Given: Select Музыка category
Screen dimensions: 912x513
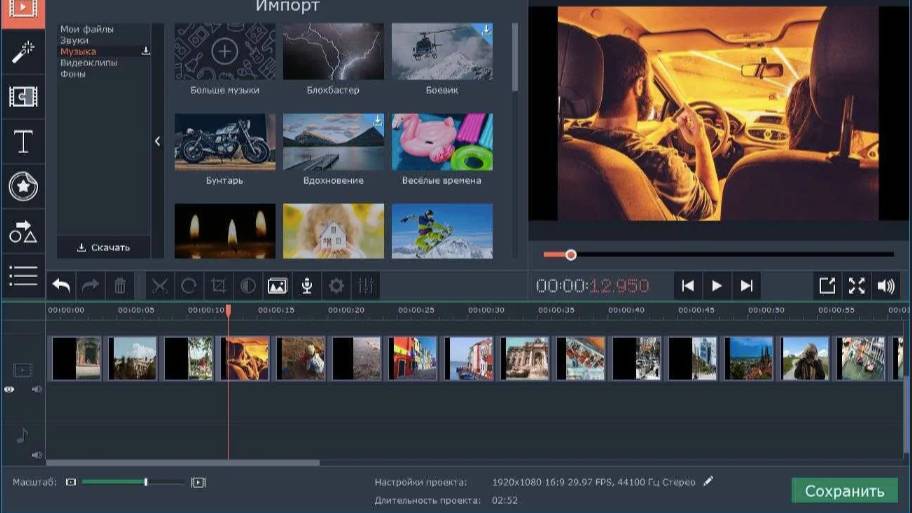Looking at the screenshot, I should tap(78, 51).
